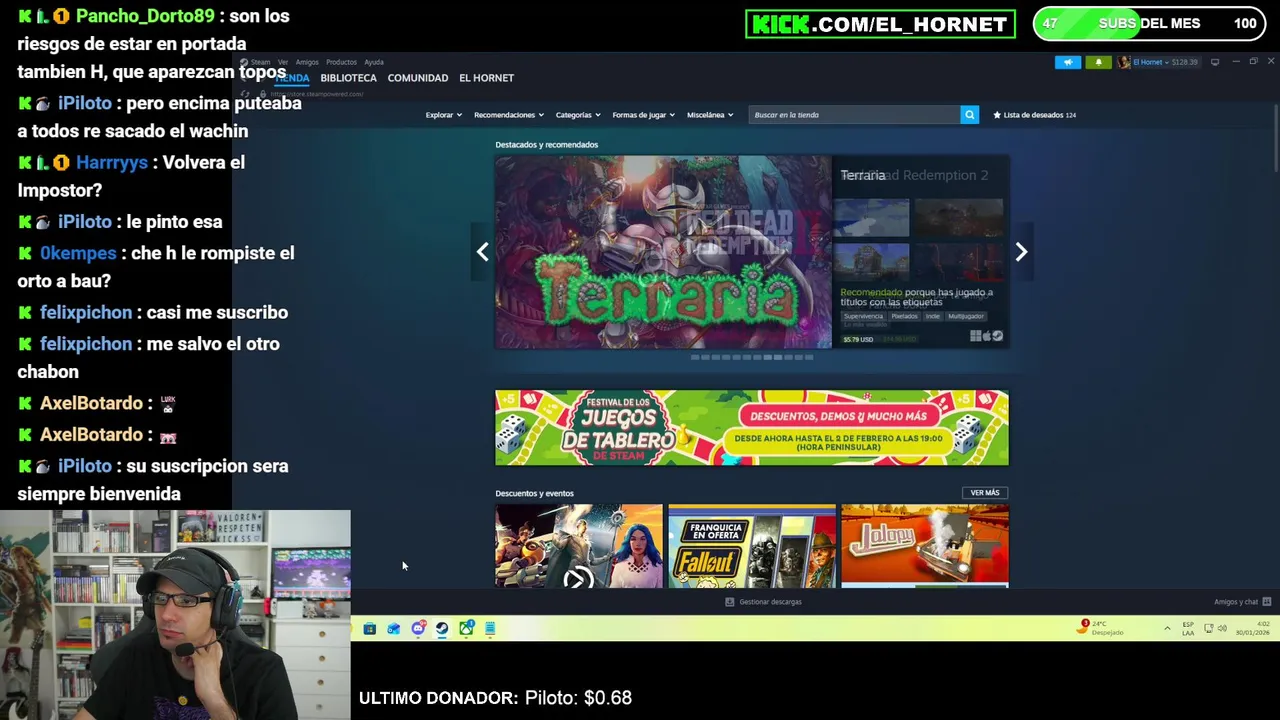This screenshot has width=1280, height=720.
Task: Open the teal notepad app in taskbar
Action: (x=490, y=628)
